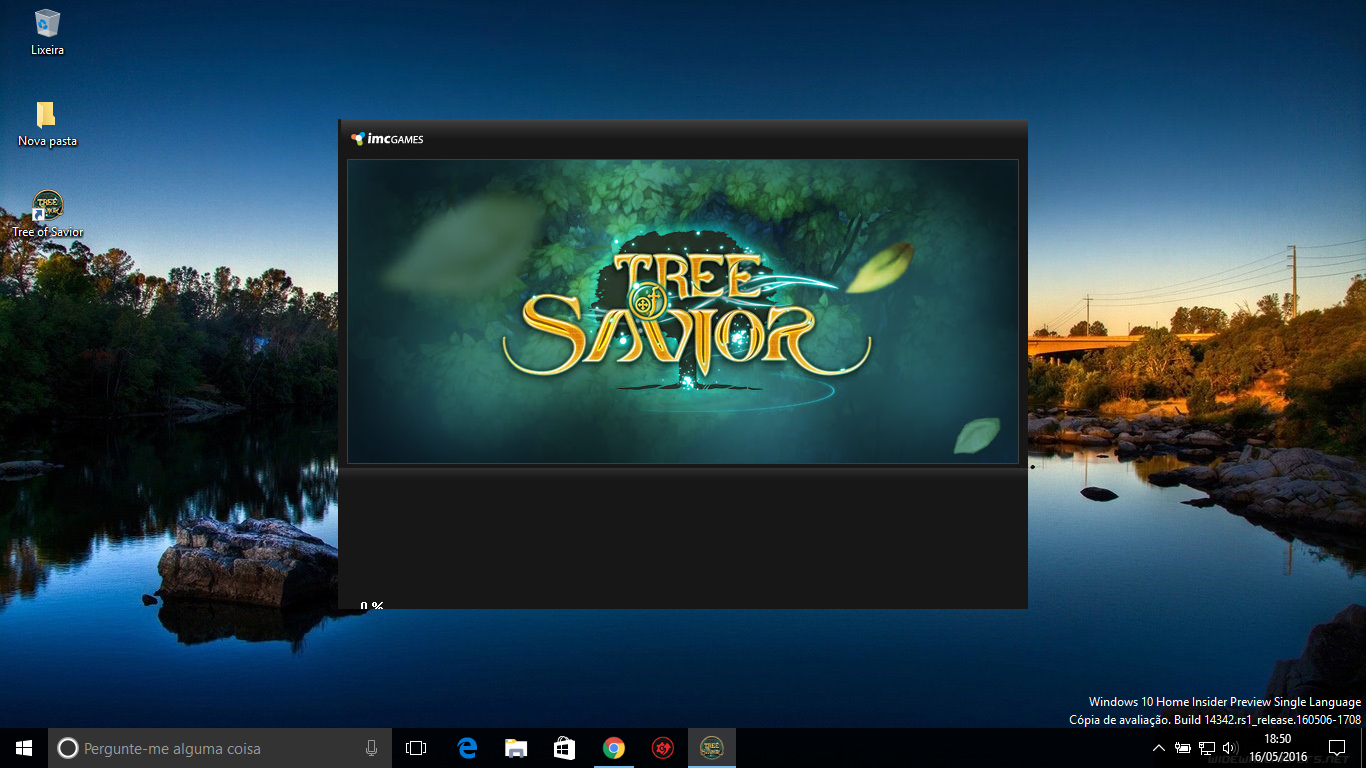Open the volume control speaker icon
Viewport: 1366px width, 768px height.
click(1230, 748)
